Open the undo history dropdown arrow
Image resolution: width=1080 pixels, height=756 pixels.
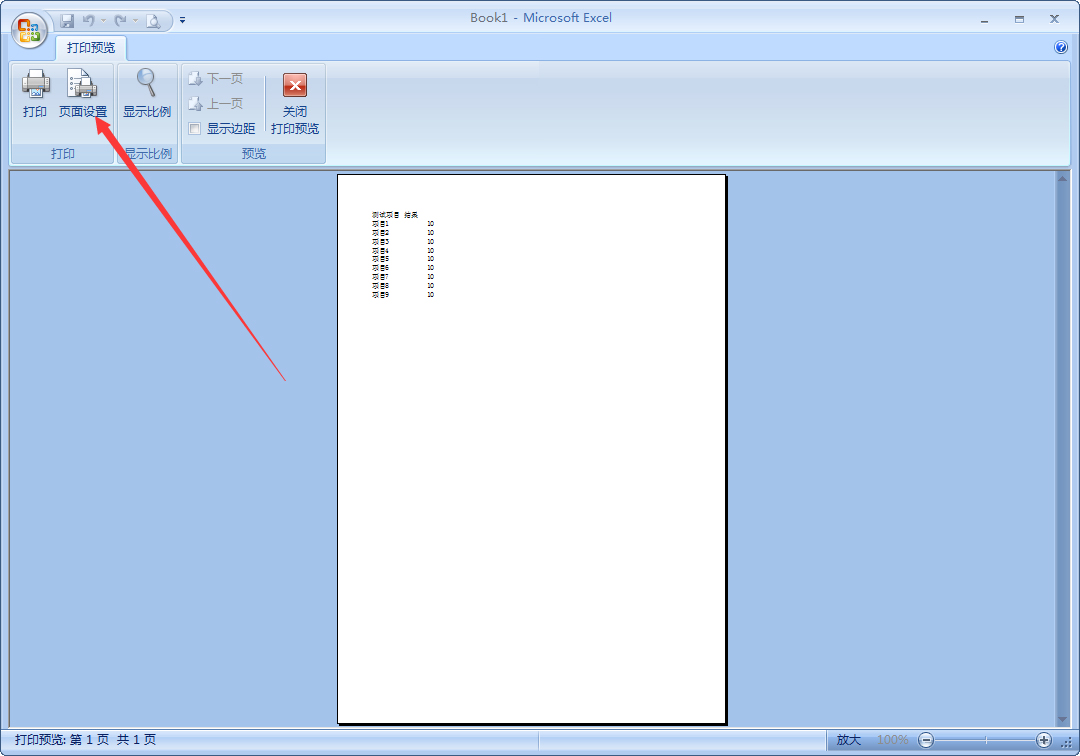pyautogui.click(x=104, y=20)
